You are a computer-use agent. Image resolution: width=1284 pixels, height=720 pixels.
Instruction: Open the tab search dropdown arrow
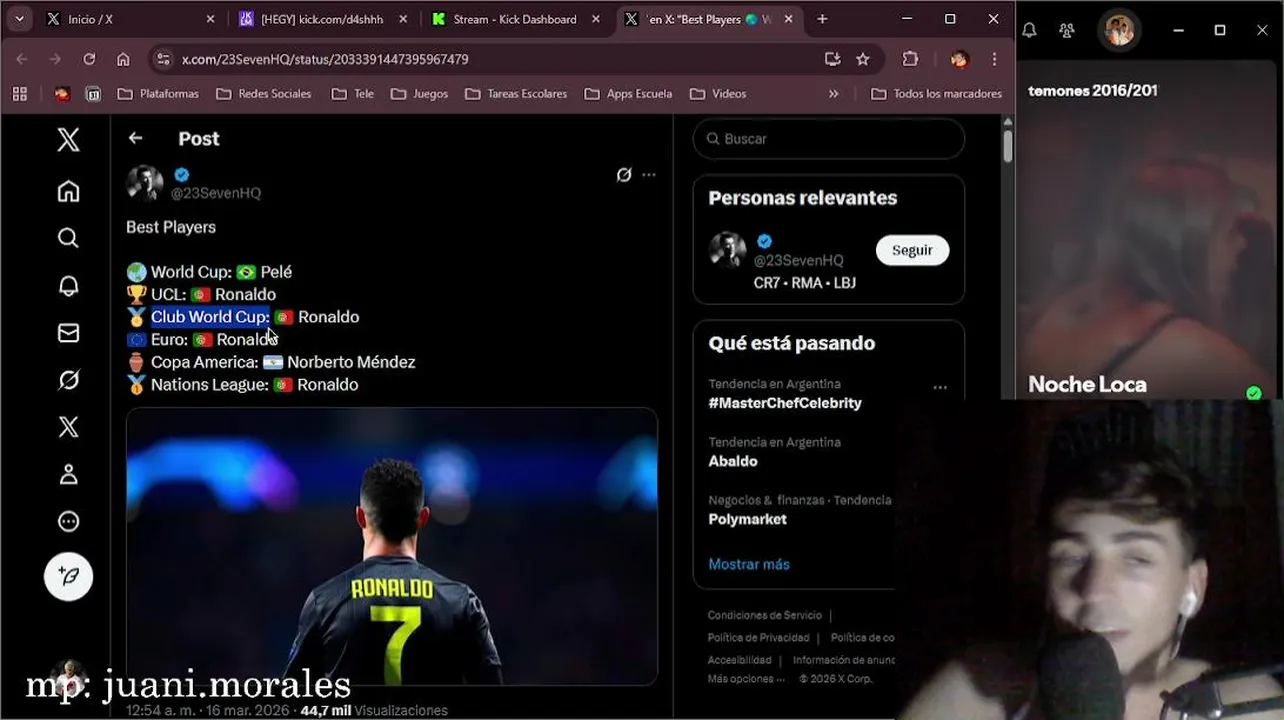click(19, 19)
